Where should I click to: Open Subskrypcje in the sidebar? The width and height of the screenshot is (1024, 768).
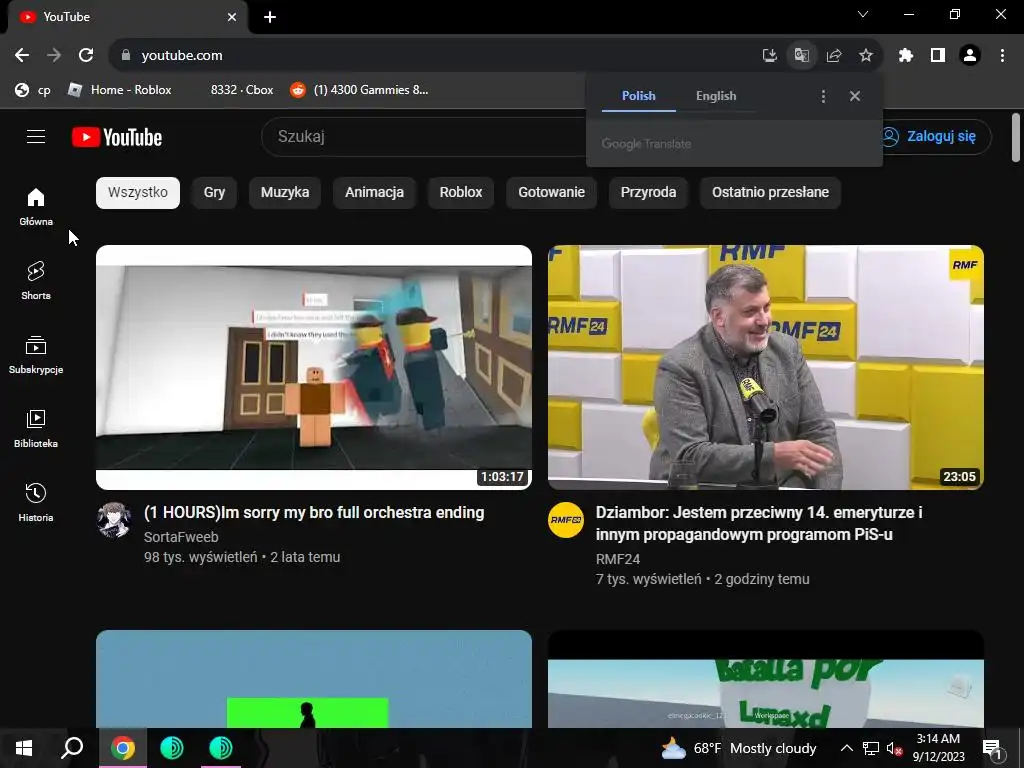coord(36,355)
